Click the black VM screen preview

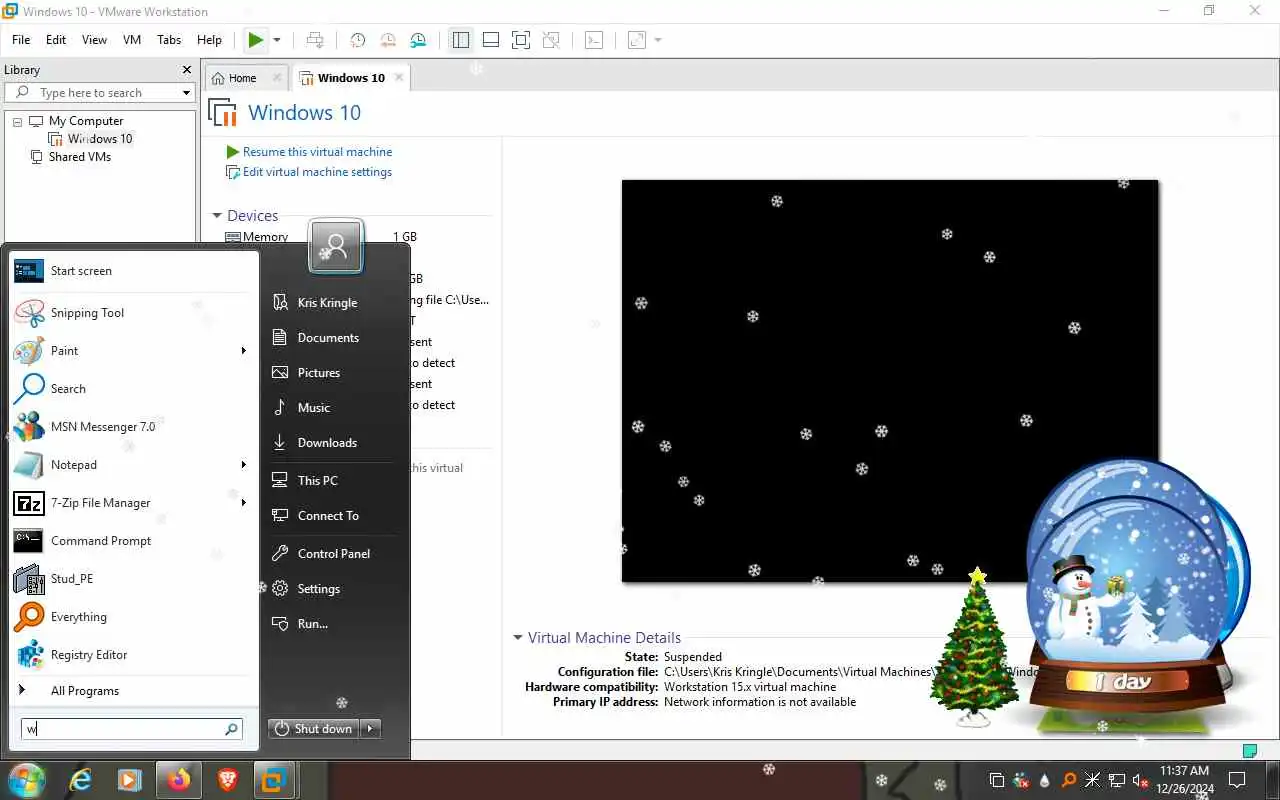pyautogui.click(x=890, y=381)
